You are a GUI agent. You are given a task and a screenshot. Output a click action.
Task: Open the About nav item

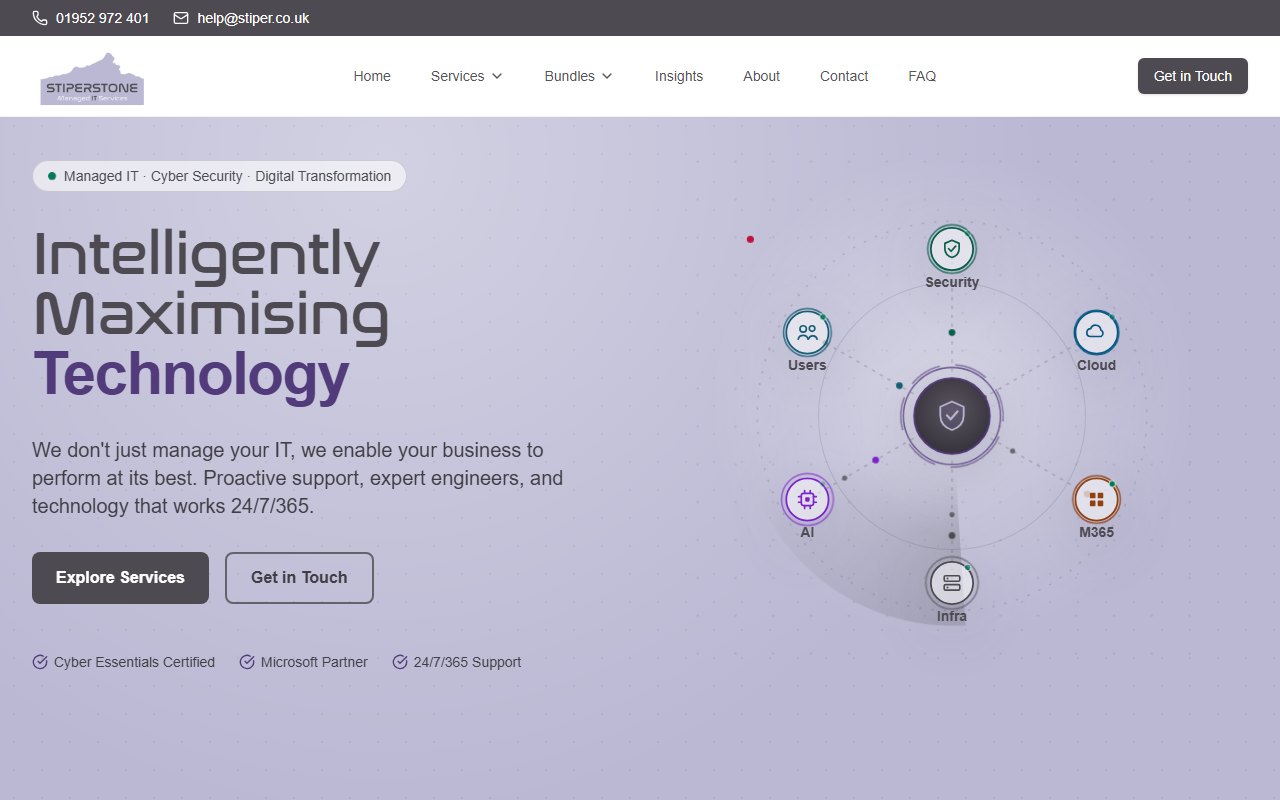point(761,76)
